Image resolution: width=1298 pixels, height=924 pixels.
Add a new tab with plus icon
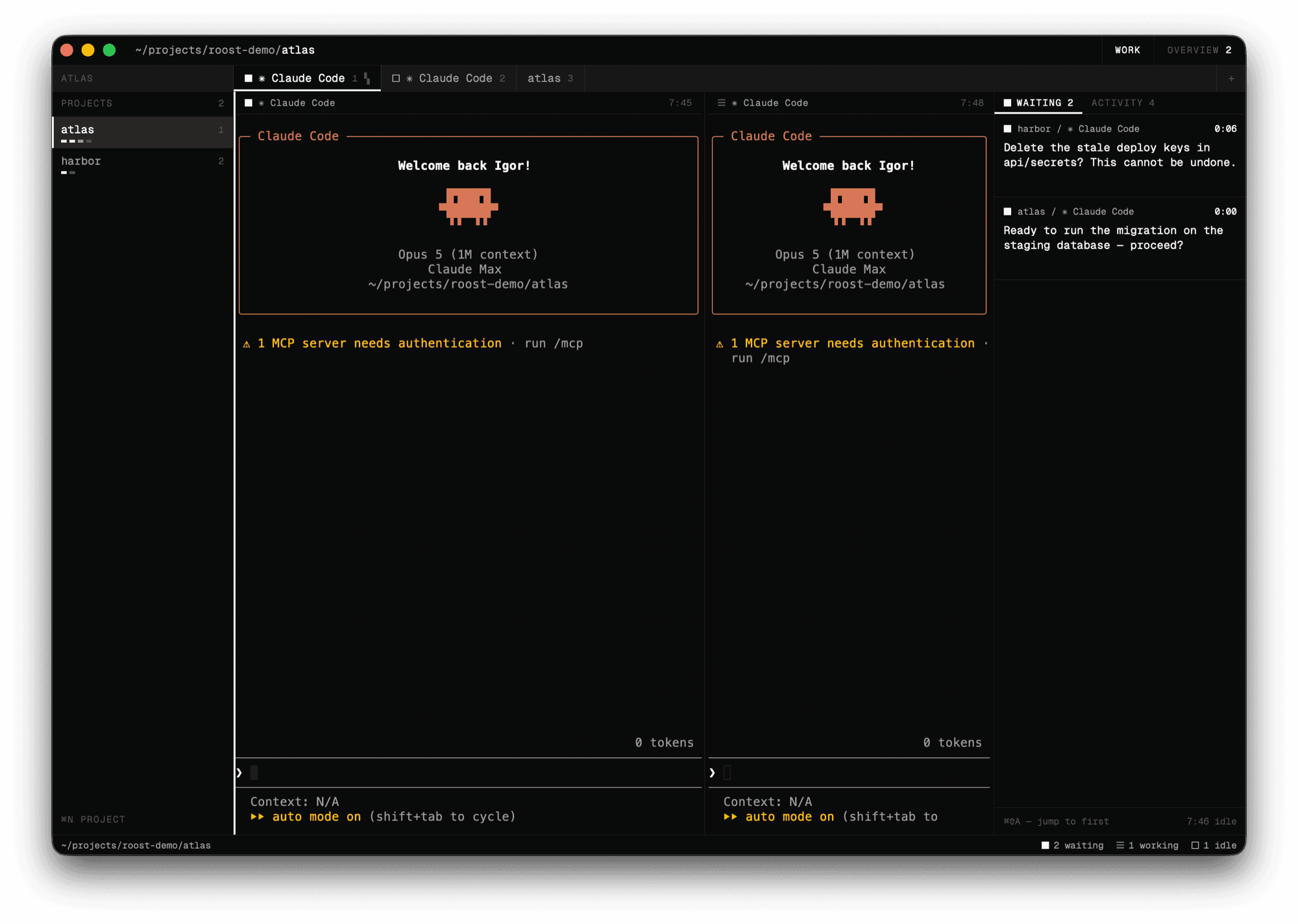pos(1231,79)
